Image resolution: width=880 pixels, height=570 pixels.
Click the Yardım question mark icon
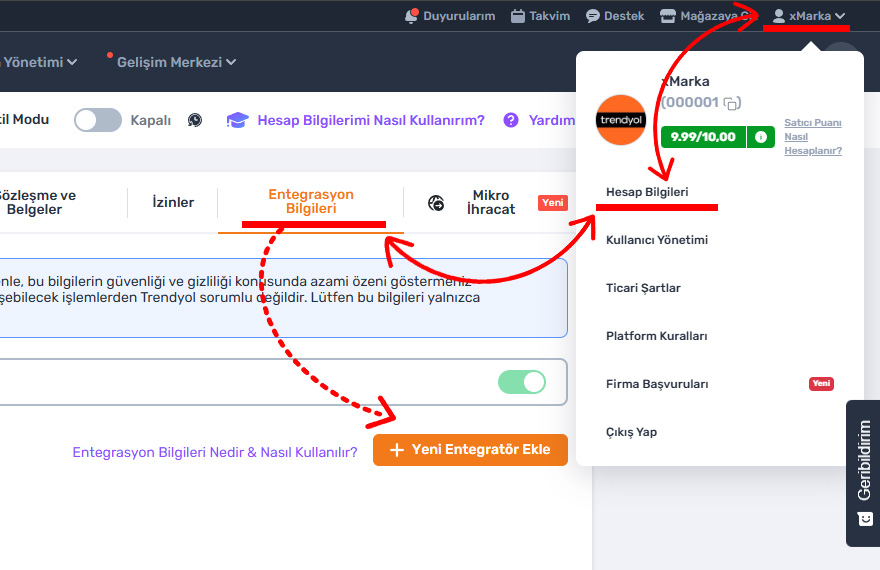point(511,120)
